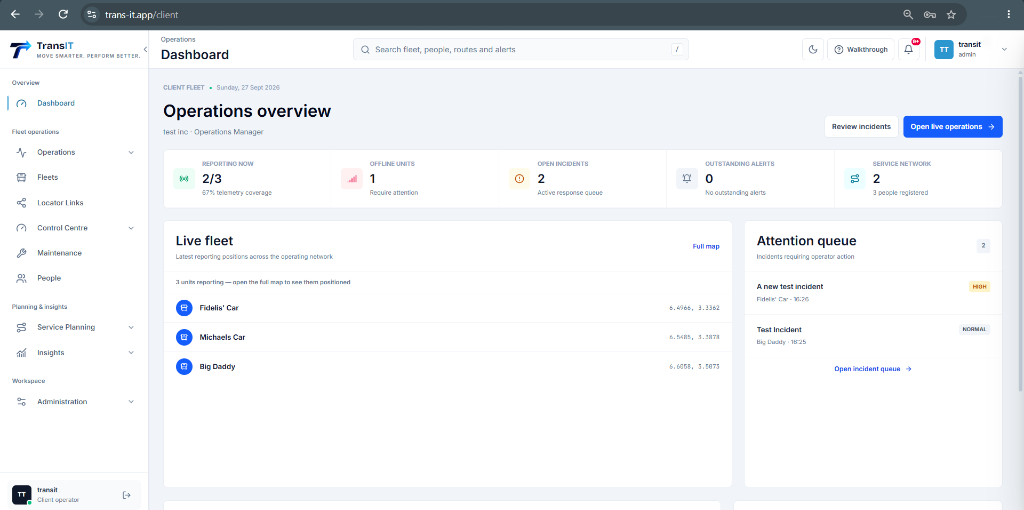This screenshot has width=1024, height=510.
Task: Click the Offline Units bars icon
Action: pos(352,178)
